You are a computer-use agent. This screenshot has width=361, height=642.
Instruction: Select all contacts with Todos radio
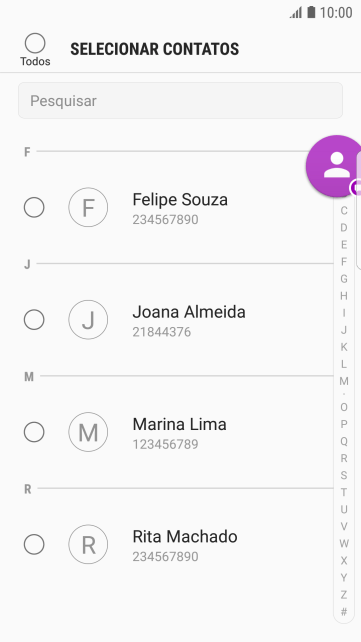pos(35,43)
